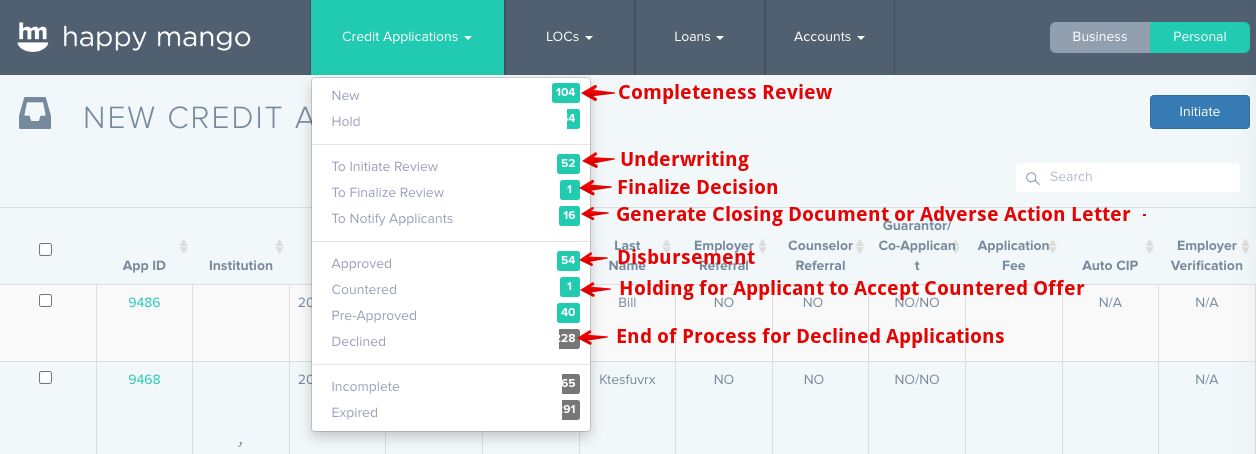Screen dimensions: 1256x454
Task: Open application ID 9486 link
Action: click(x=144, y=302)
